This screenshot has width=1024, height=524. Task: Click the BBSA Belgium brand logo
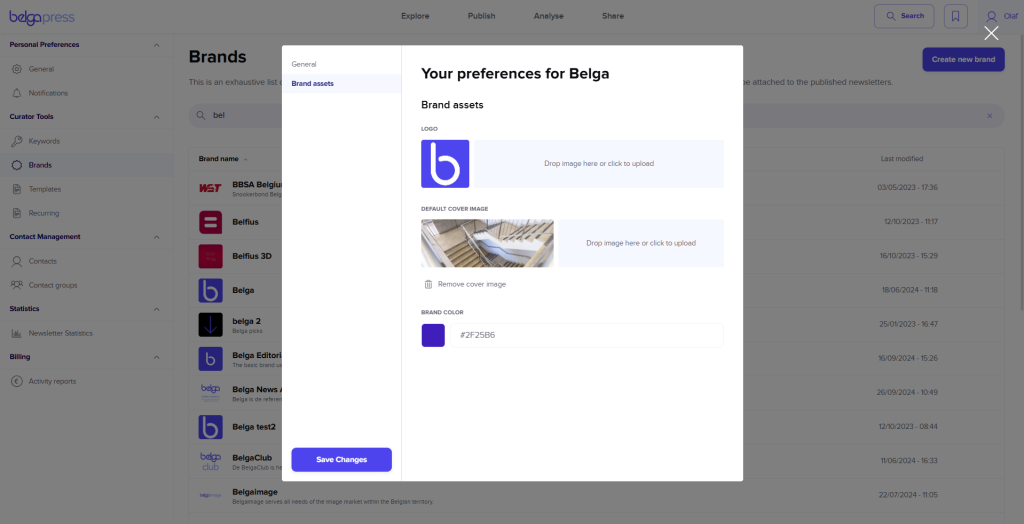tap(210, 188)
